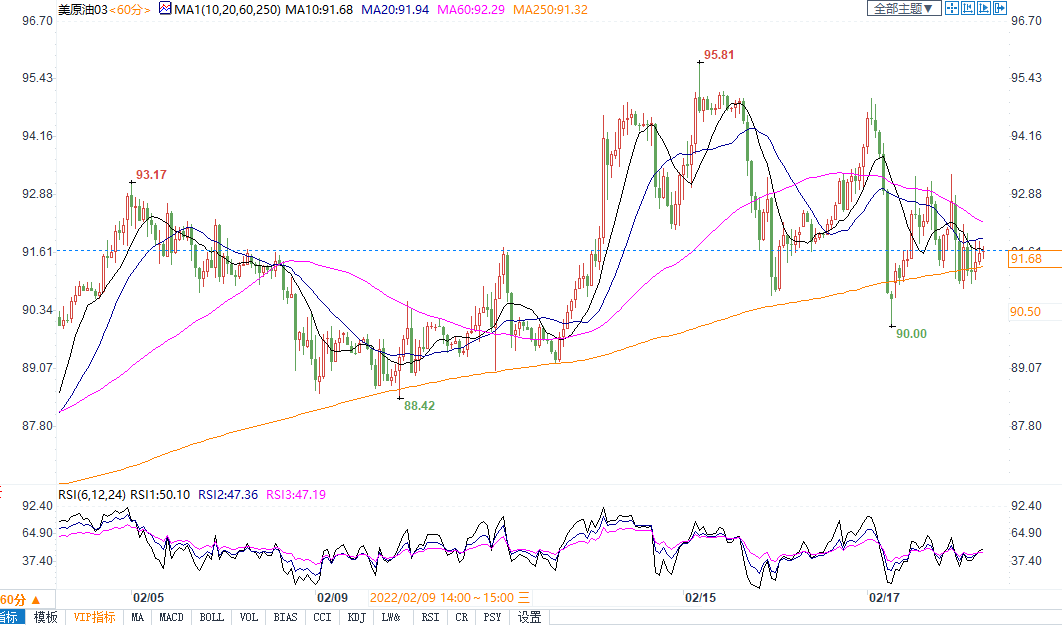This screenshot has width=1062, height=625.
Task: Open 设置 in the bottom bar
Action: (529, 617)
